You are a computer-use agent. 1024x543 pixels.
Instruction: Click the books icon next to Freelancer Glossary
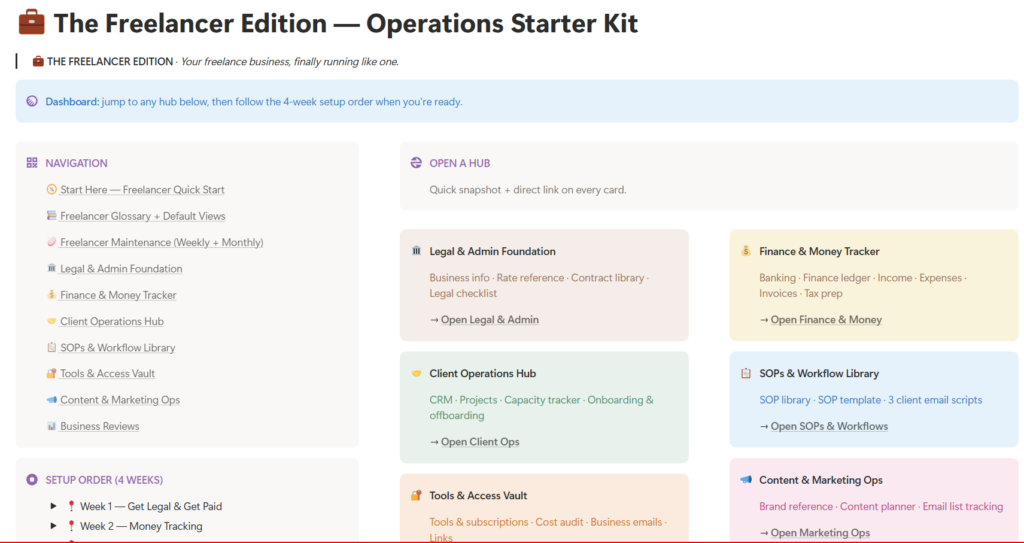pyautogui.click(x=52, y=216)
